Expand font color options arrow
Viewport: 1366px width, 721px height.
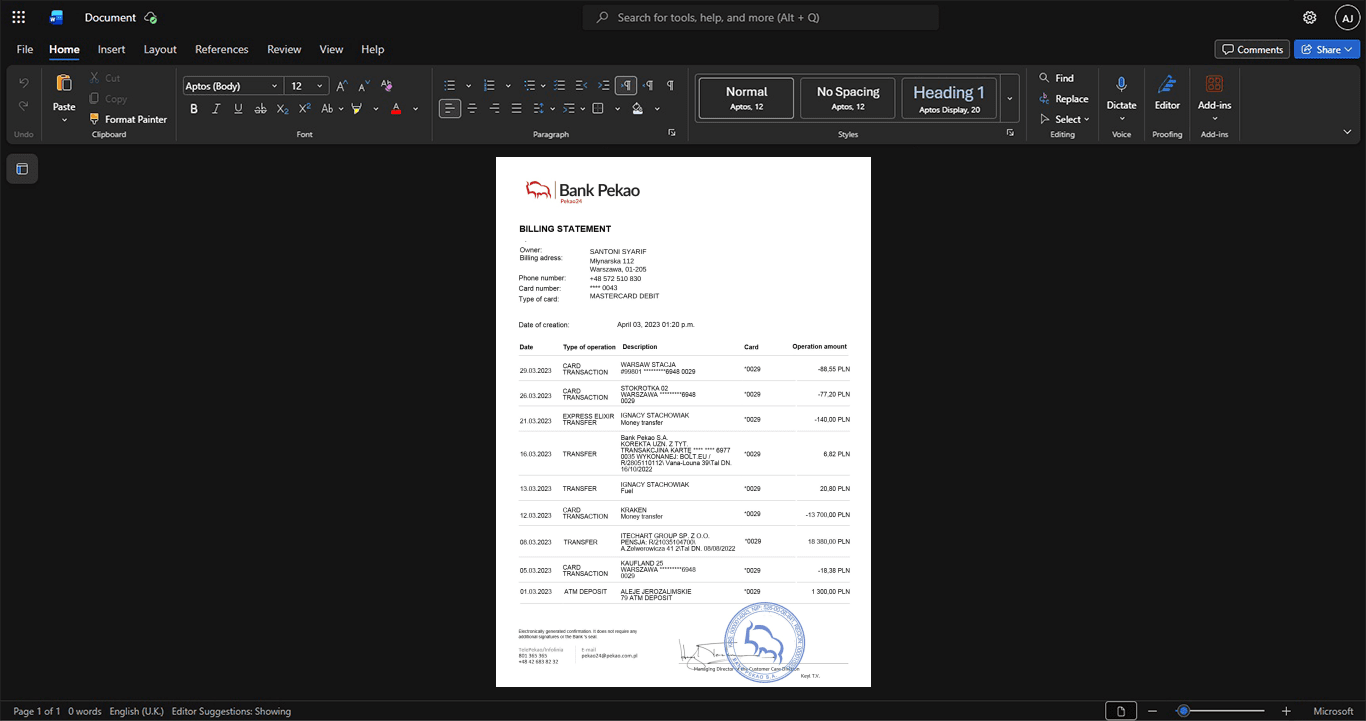pyautogui.click(x=416, y=108)
